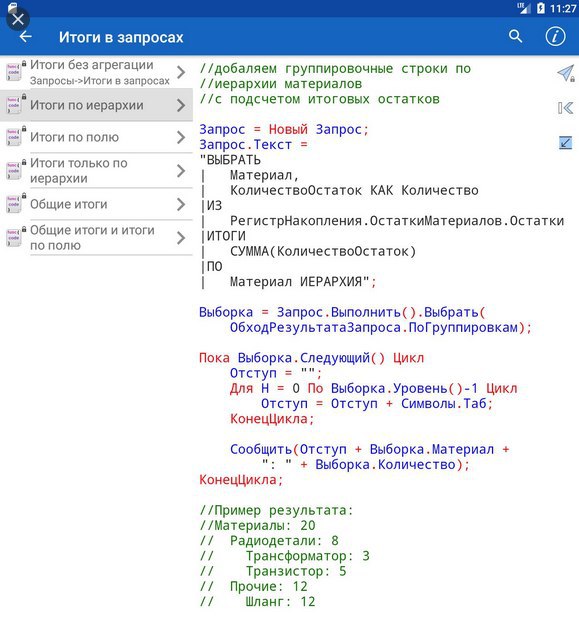The width and height of the screenshot is (579, 627).
Task: Expand chevron for 'Общие итоги и итоги по полю'
Action: (181, 238)
